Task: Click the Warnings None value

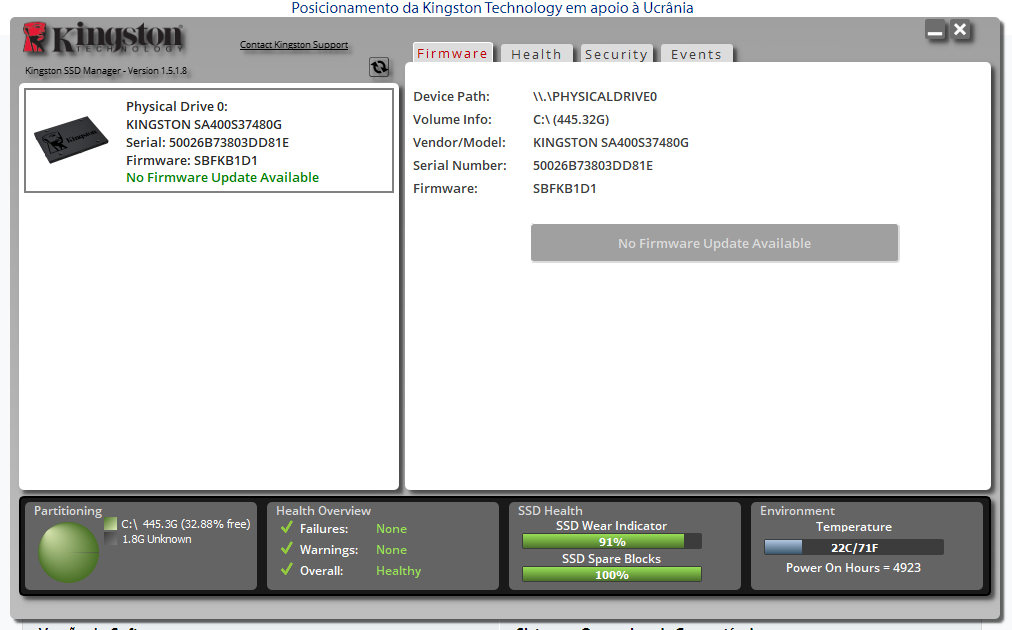Action: (391, 550)
